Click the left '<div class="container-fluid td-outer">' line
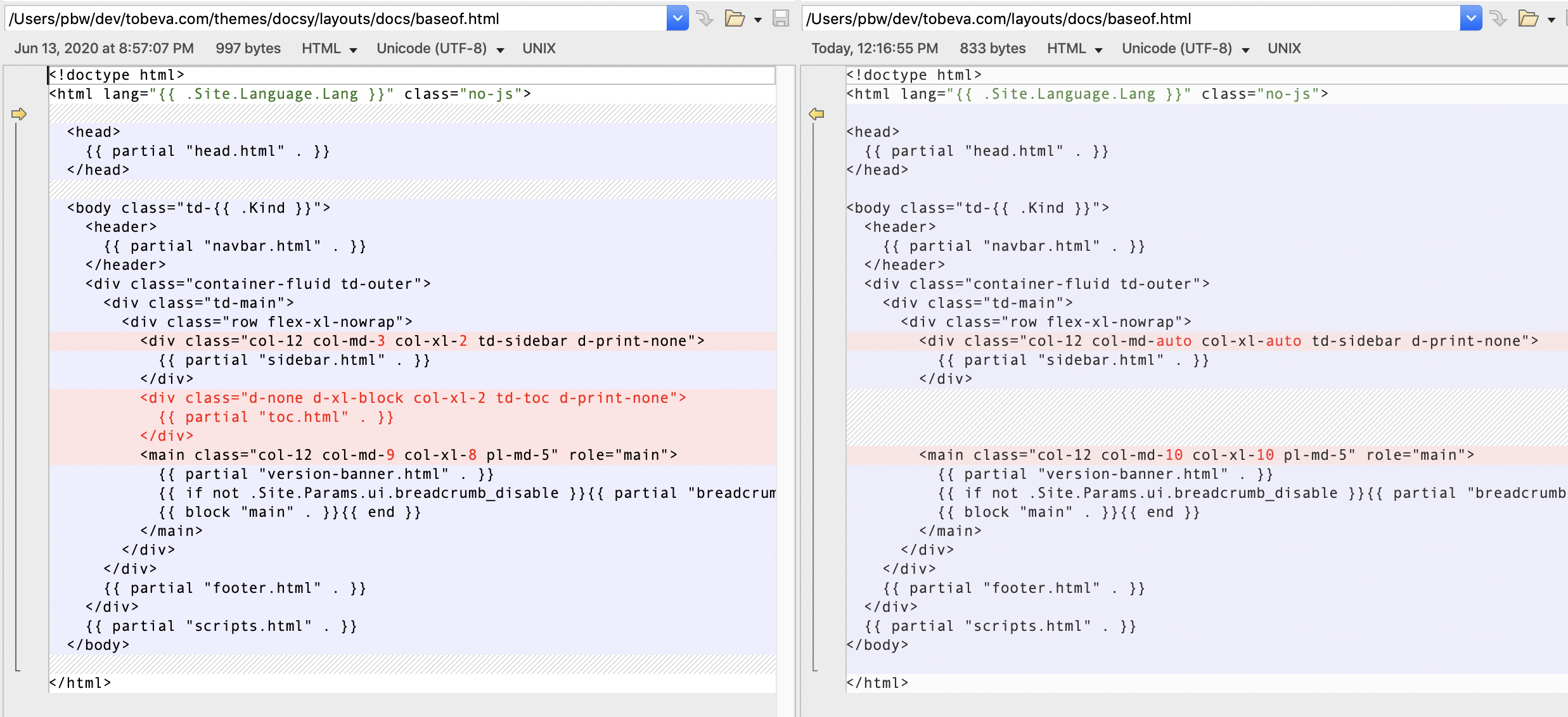The width and height of the screenshot is (1568, 717). pos(413,284)
